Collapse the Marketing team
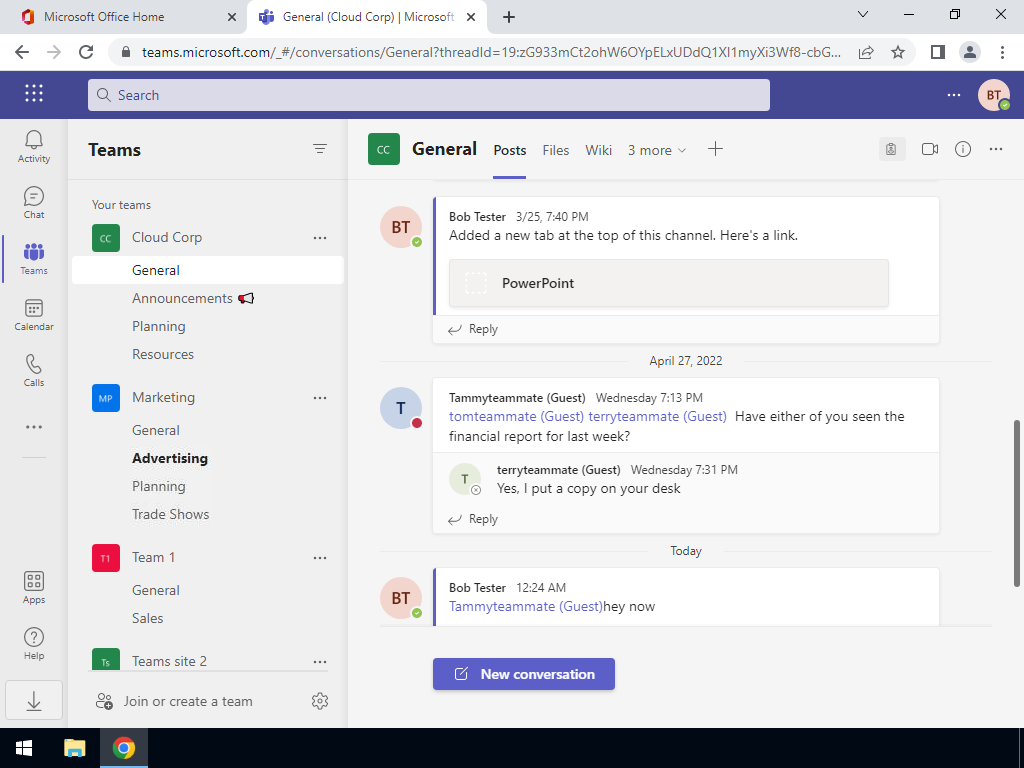 [163, 398]
